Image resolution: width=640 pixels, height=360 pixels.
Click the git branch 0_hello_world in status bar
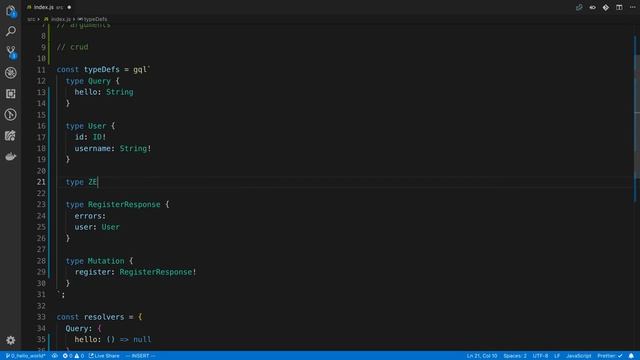25,356
